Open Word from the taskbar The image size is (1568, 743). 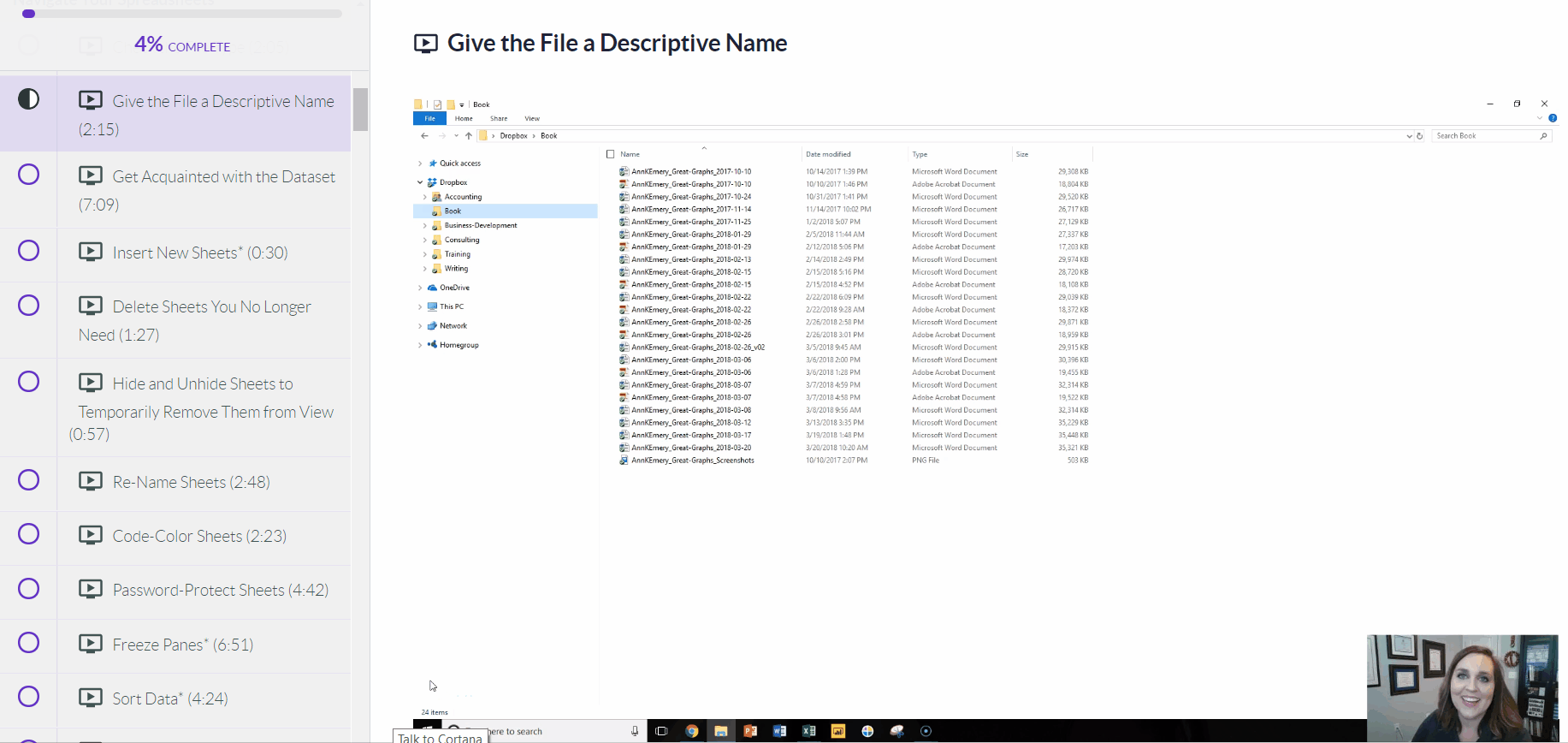tap(779, 731)
